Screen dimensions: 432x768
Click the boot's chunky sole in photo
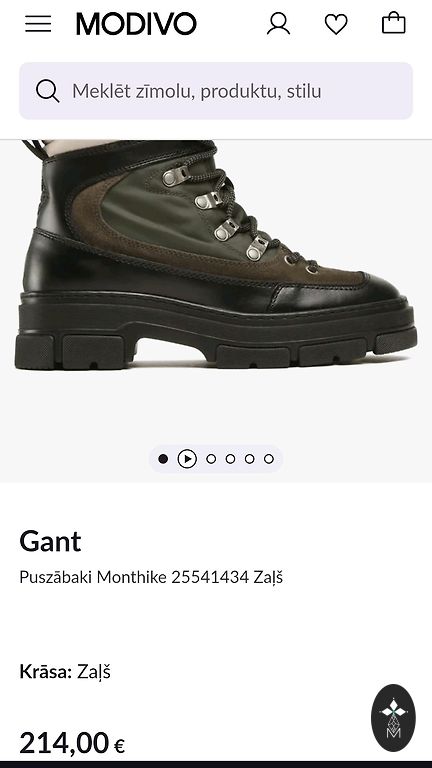point(216,333)
